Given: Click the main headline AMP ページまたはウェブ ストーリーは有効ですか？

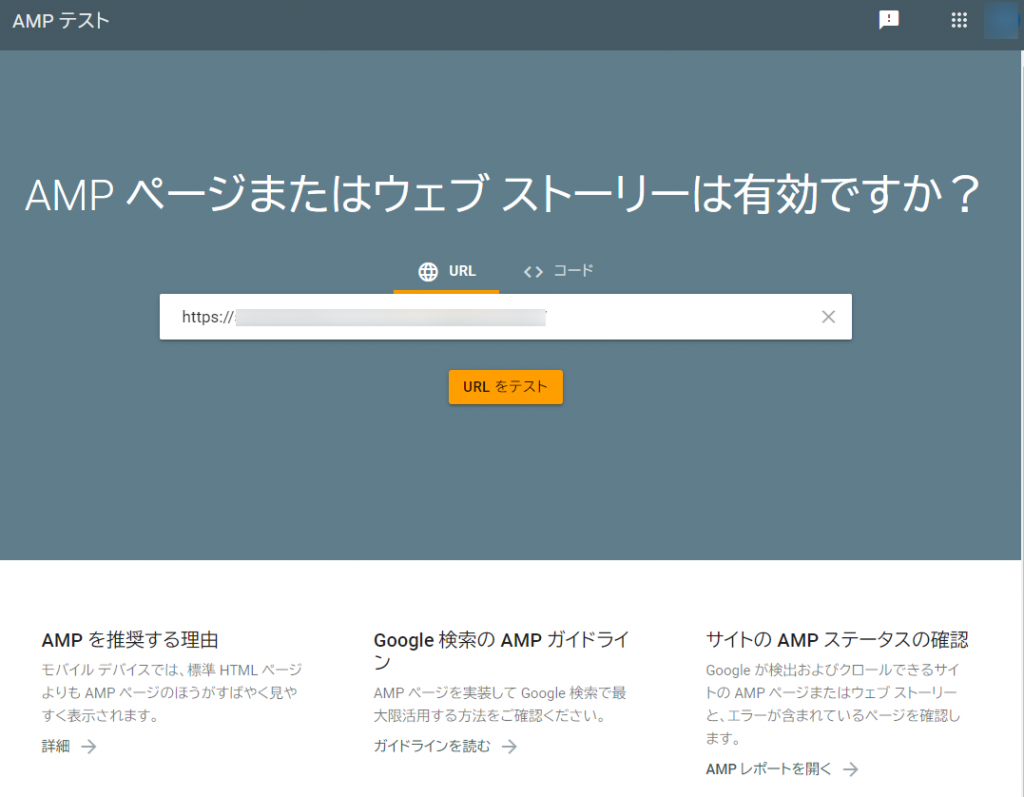Looking at the screenshot, I should pyautogui.click(x=502, y=194).
